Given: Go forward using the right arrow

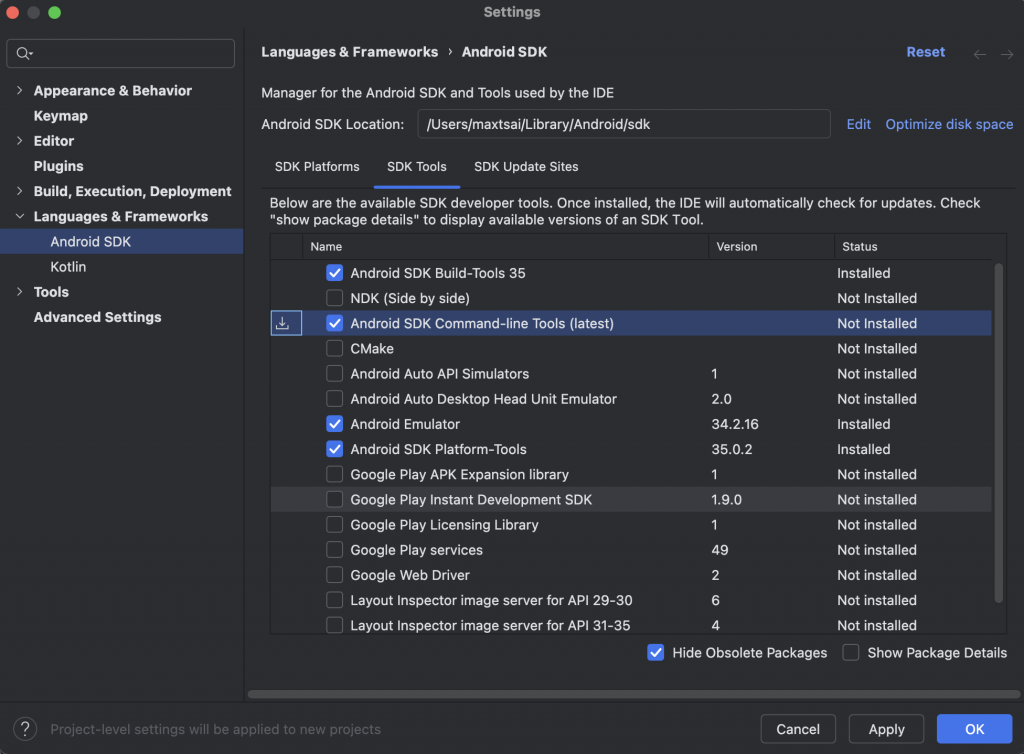Looking at the screenshot, I should coord(1007,53).
